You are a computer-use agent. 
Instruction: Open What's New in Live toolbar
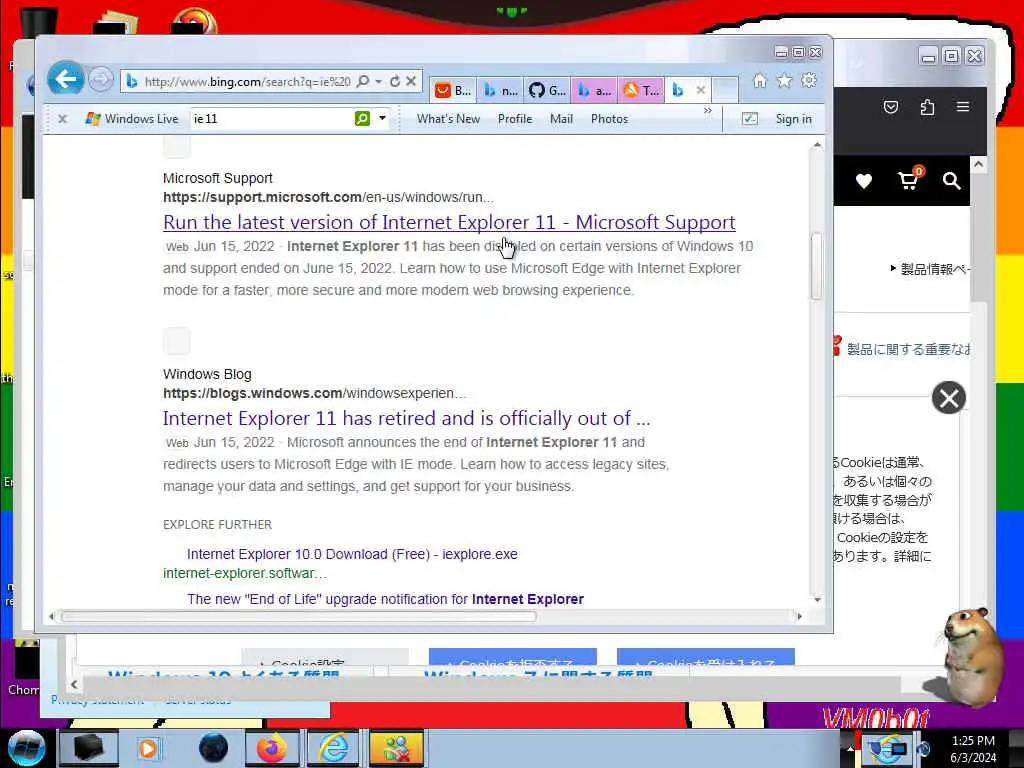point(449,119)
